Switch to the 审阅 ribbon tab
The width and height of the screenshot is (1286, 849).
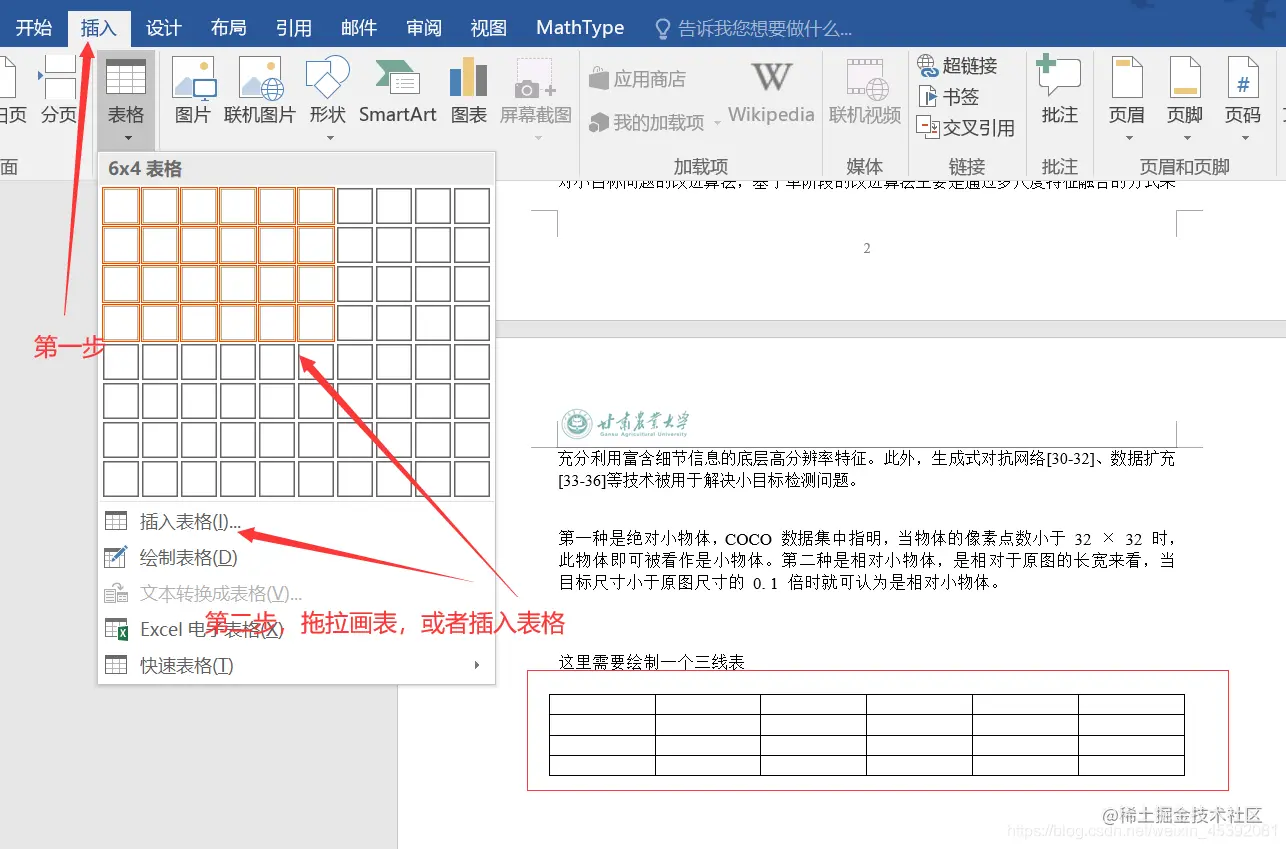(x=423, y=27)
